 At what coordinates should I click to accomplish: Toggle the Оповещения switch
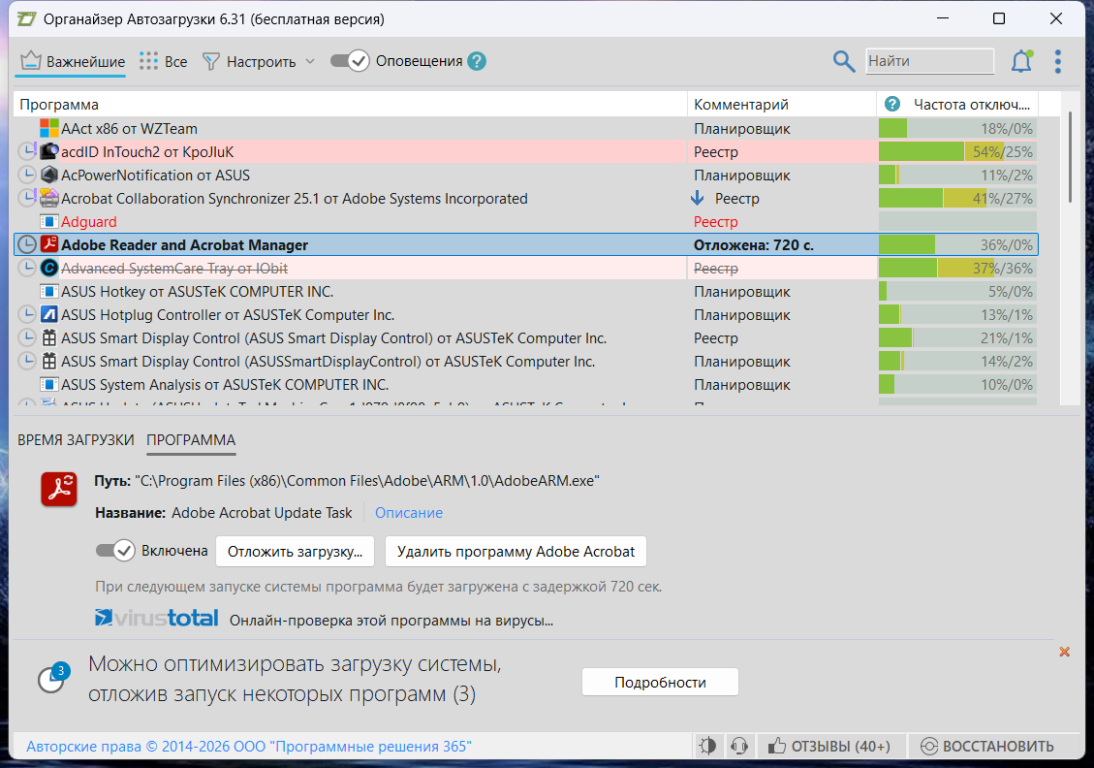[x=349, y=61]
